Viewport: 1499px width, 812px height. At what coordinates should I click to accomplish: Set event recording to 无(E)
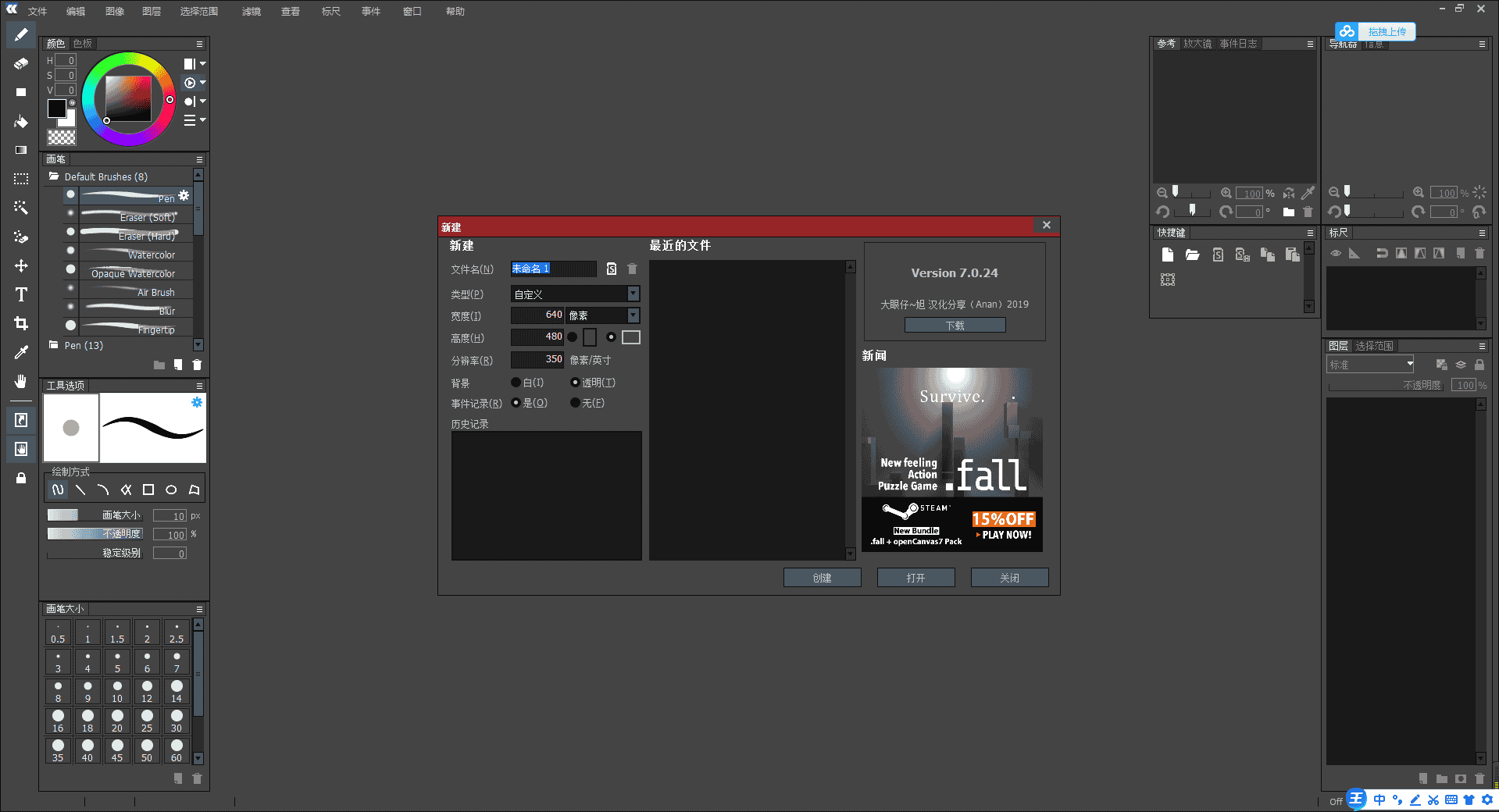576,403
